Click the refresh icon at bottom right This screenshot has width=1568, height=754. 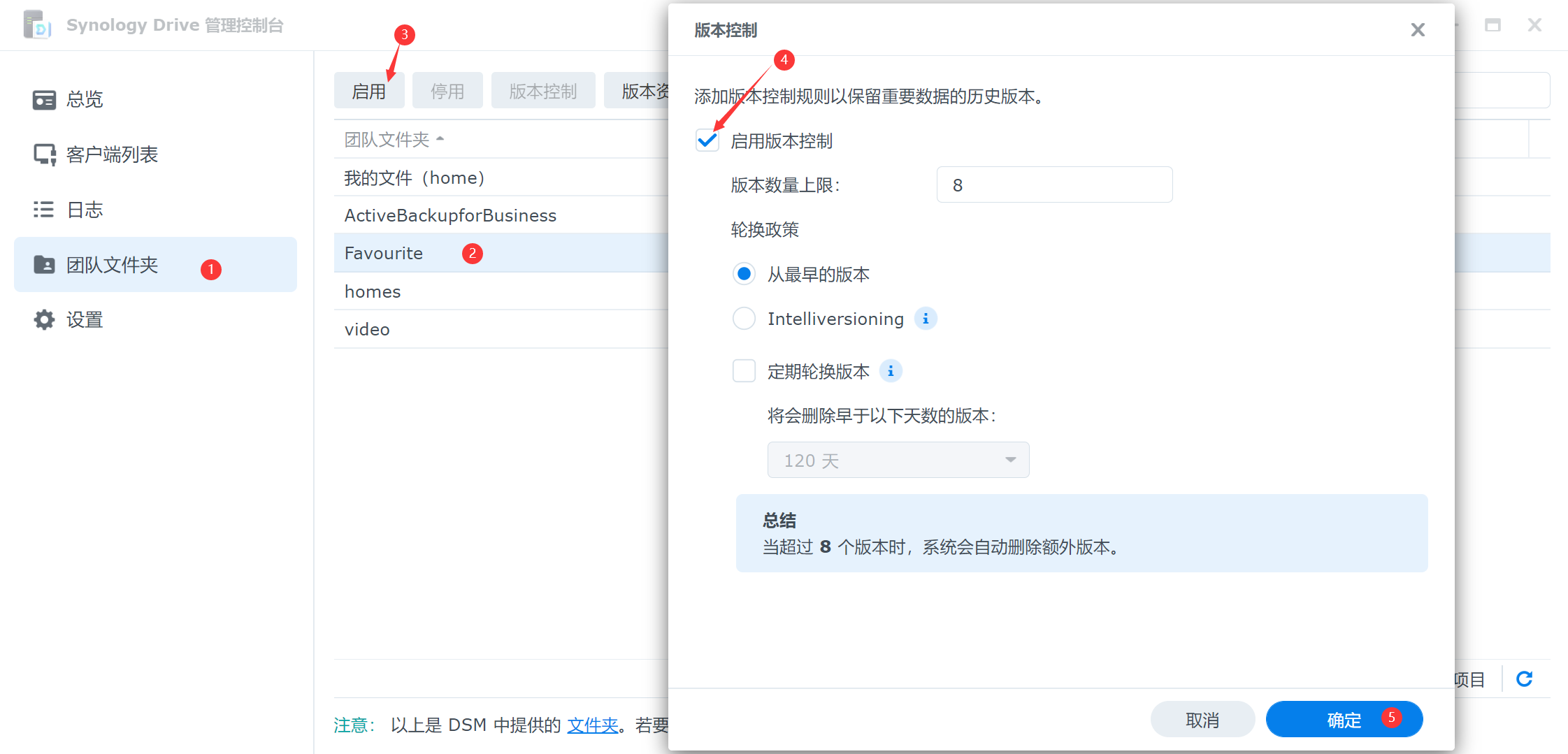point(1524,679)
